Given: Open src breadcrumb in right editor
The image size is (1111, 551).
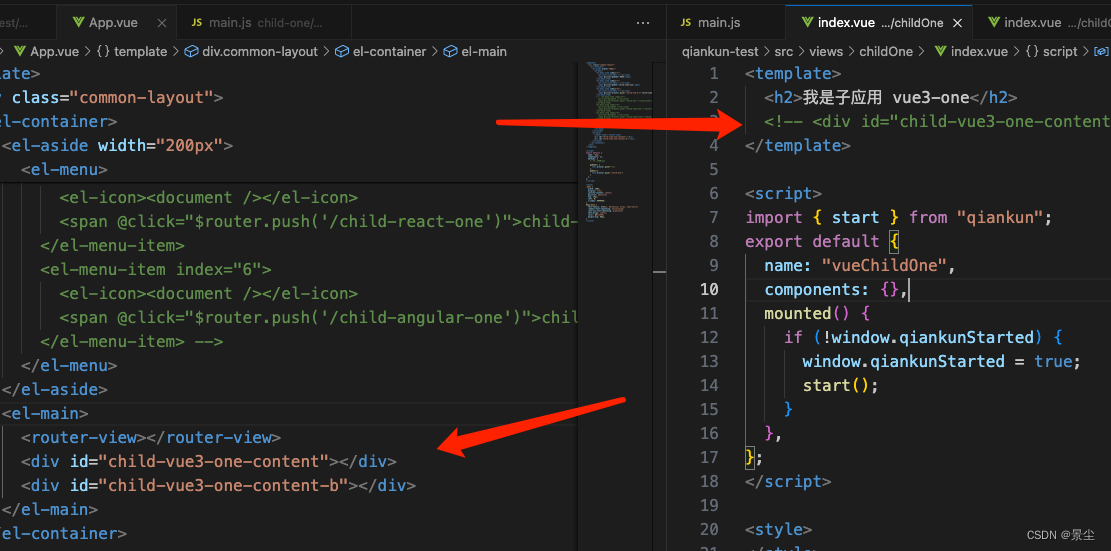Looking at the screenshot, I should 783,52.
